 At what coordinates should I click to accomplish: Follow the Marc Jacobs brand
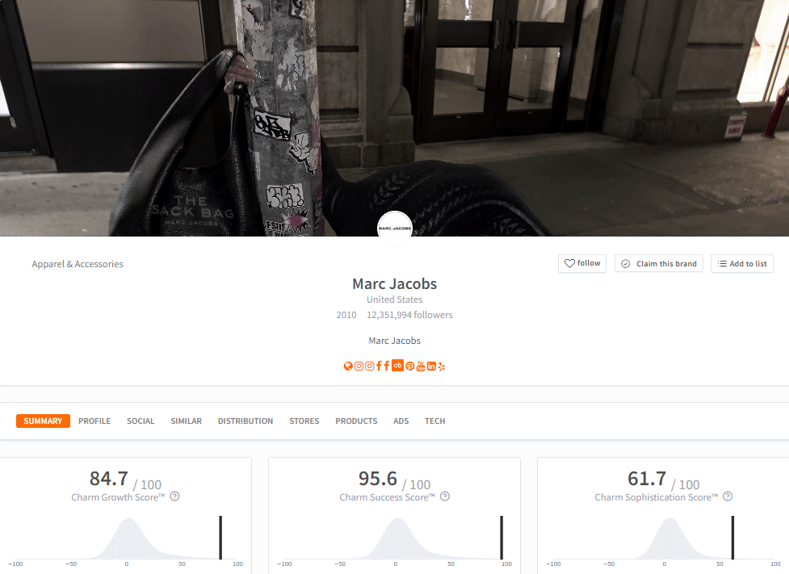pos(582,264)
